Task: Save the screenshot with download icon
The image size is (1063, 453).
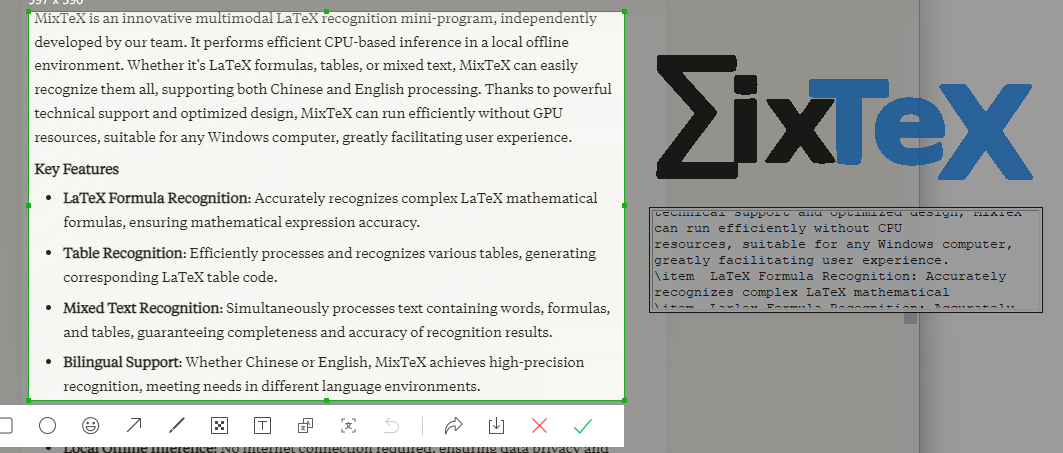Action: (x=496, y=426)
